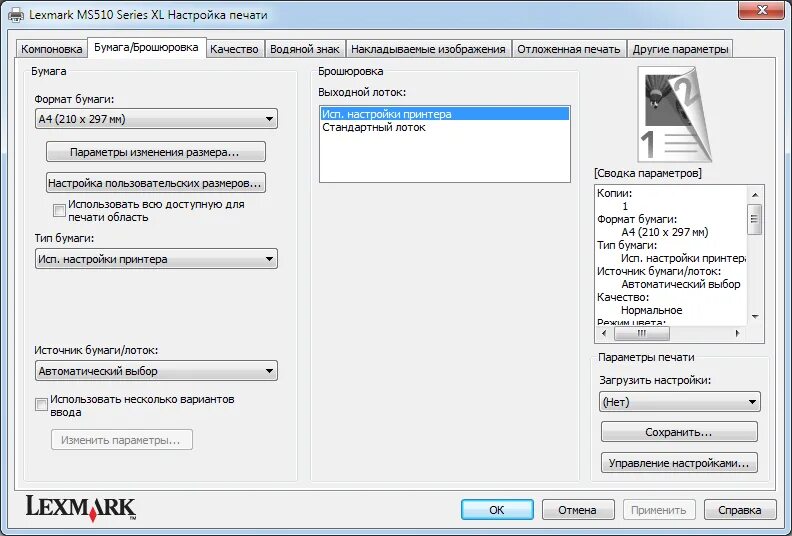Click the summary scroll right arrow
This screenshot has width=792, height=536.
738,333
